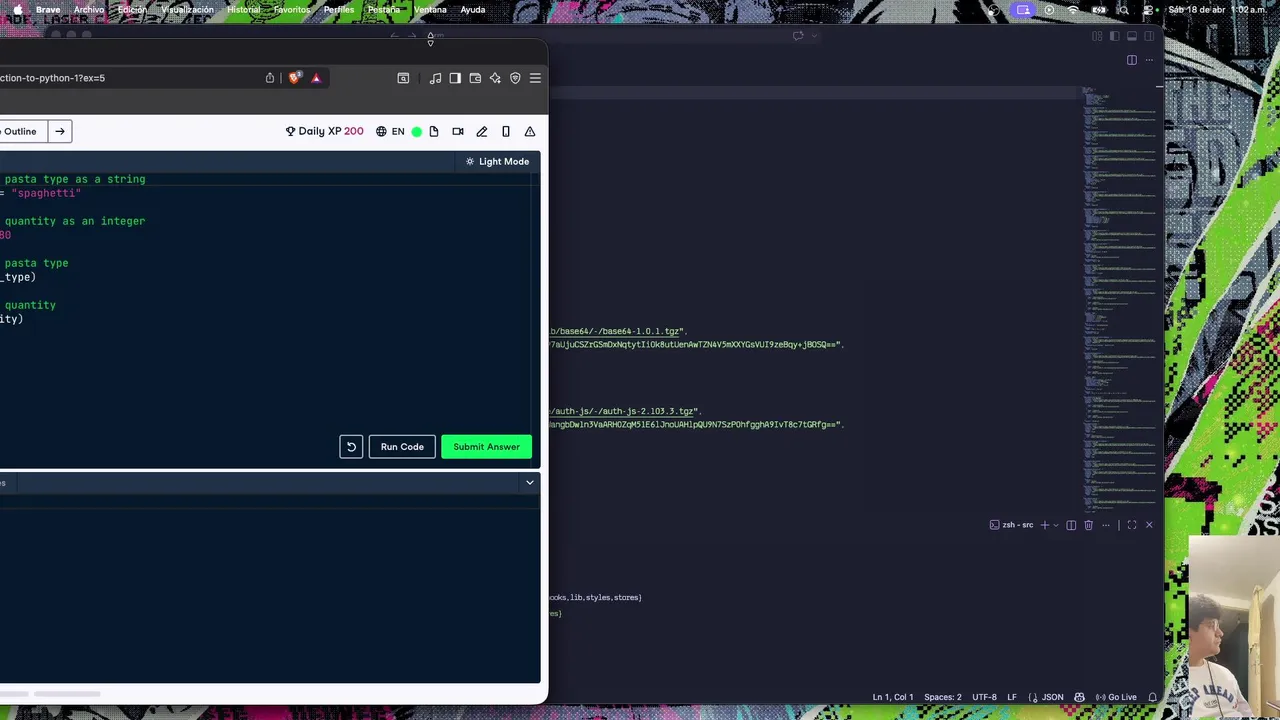The height and width of the screenshot is (720, 1280).
Task: Click Wi-Fi icon in macOS menu bar
Action: [1073, 10]
